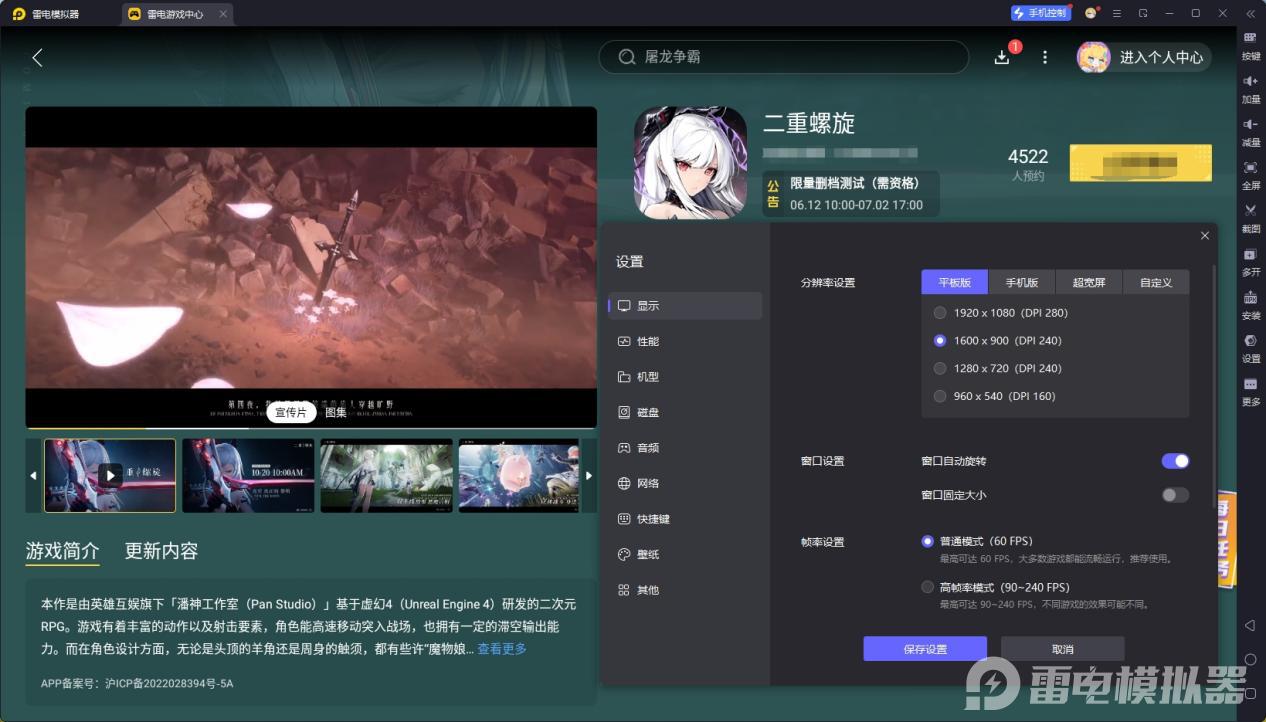This screenshot has height=722, width=1266.
Task: Select 1600 x 900 (DPI 240) resolution
Action: [x=998, y=341]
